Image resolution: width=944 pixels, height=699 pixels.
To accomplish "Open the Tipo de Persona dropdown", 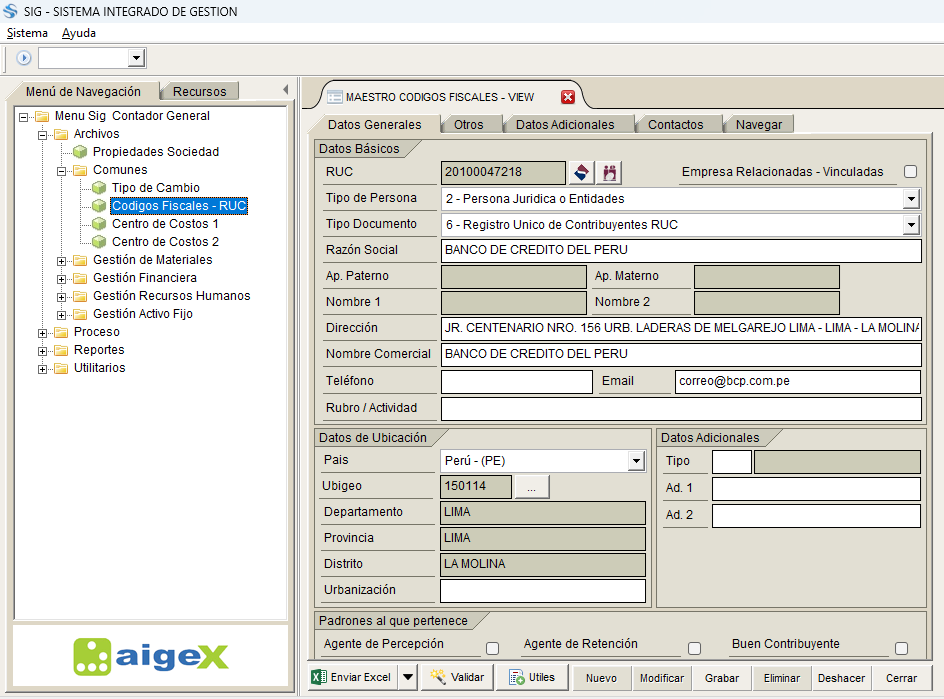I will click(911, 199).
